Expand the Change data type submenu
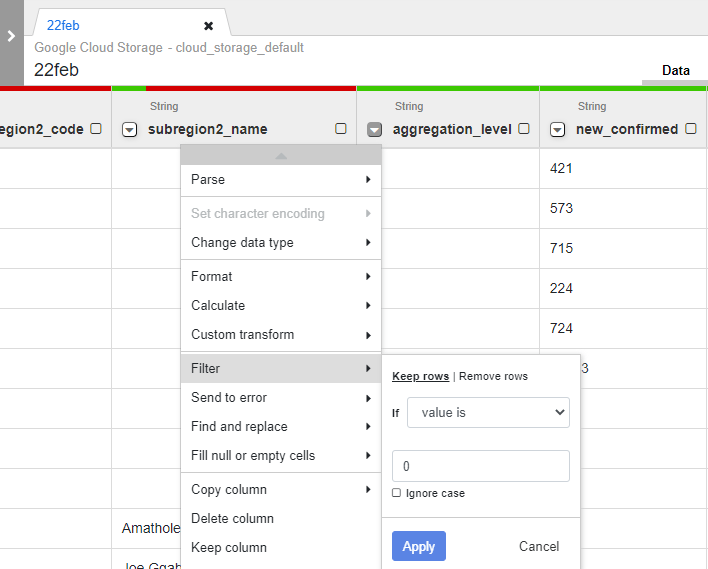The height and width of the screenshot is (569, 708). tap(280, 243)
